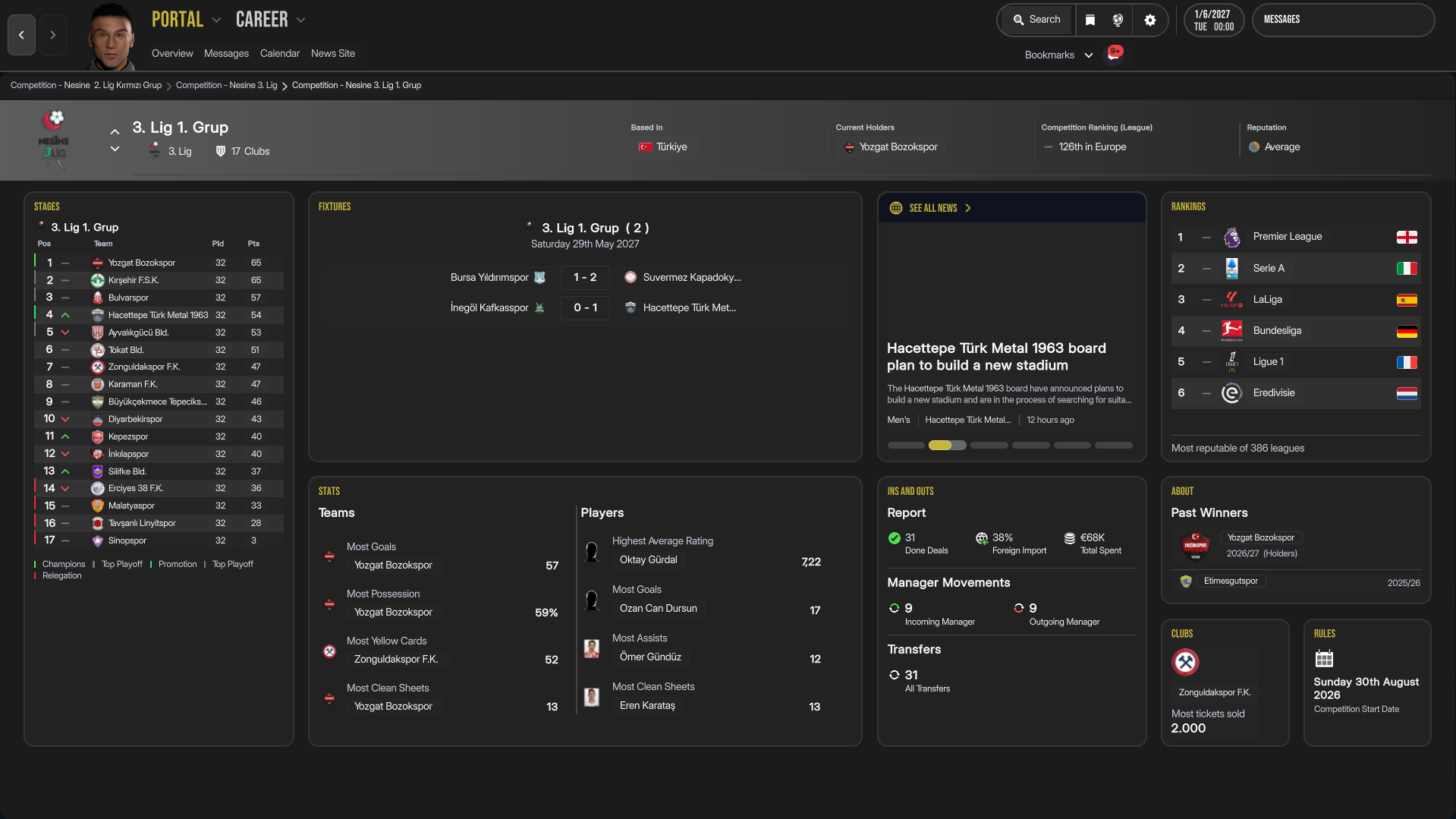This screenshot has width=1456, height=819.
Task: Open Yozgat Bozokspor under Current Holders
Action: 898,147
